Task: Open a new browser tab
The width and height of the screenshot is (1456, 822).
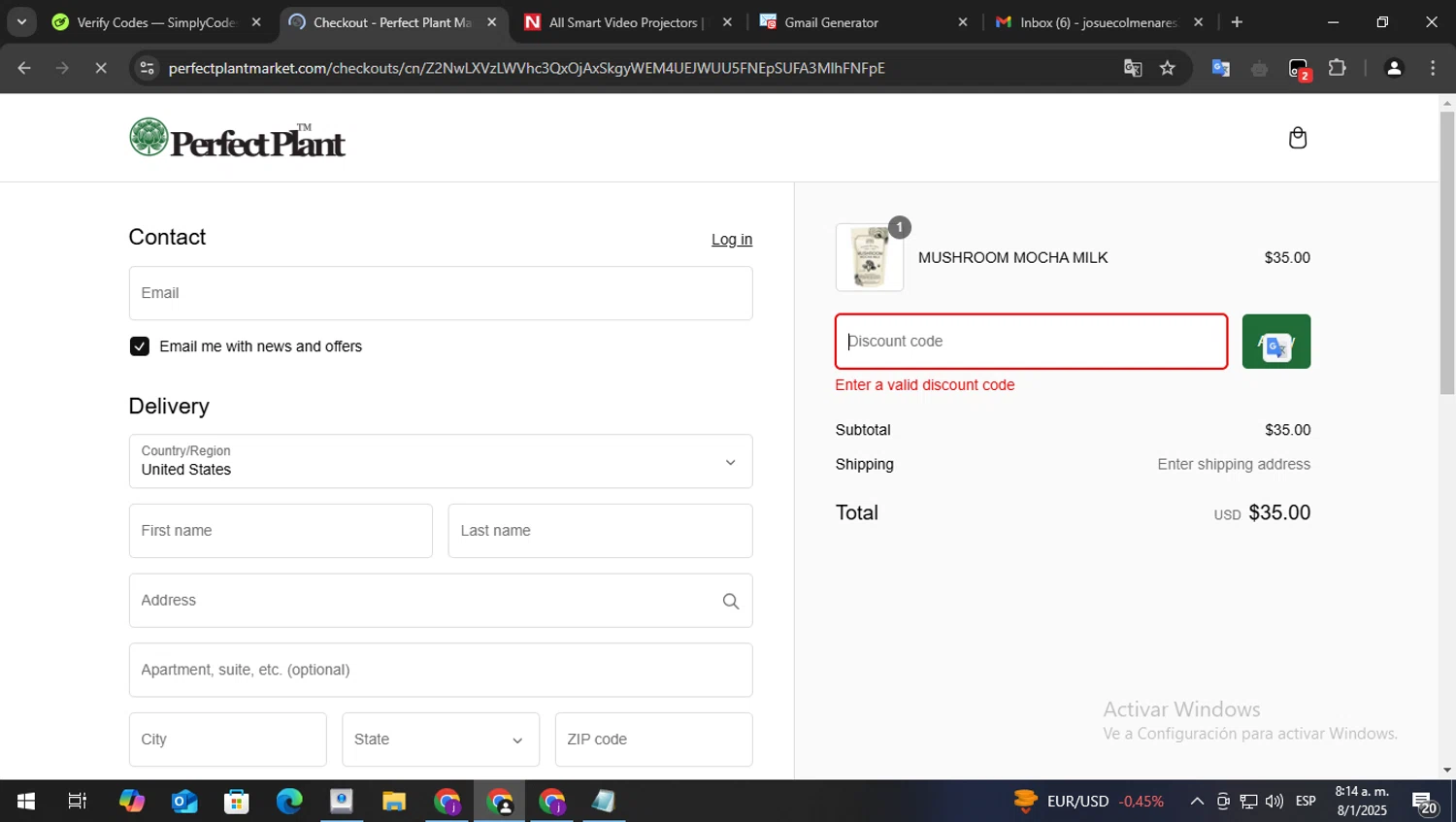Action: click(1237, 21)
